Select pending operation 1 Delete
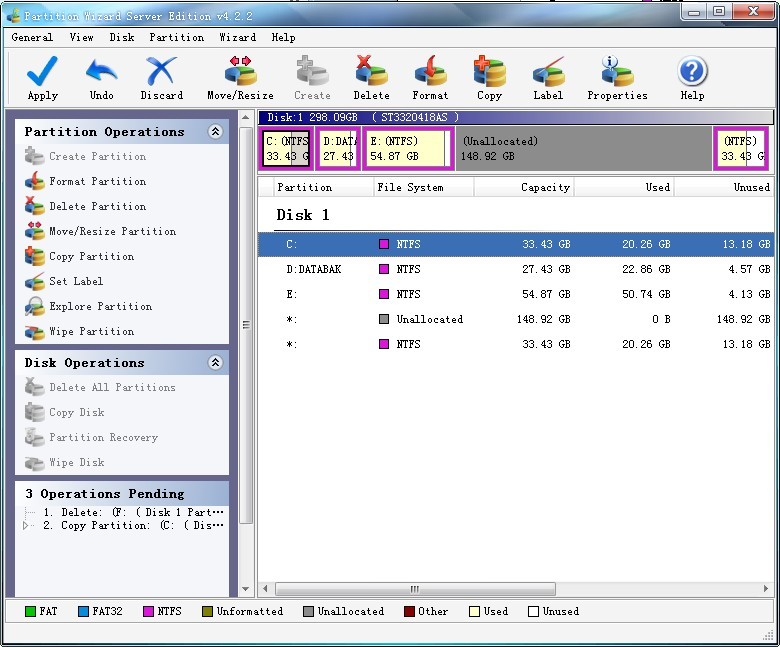The height and width of the screenshot is (647, 780). [x=133, y=512]
